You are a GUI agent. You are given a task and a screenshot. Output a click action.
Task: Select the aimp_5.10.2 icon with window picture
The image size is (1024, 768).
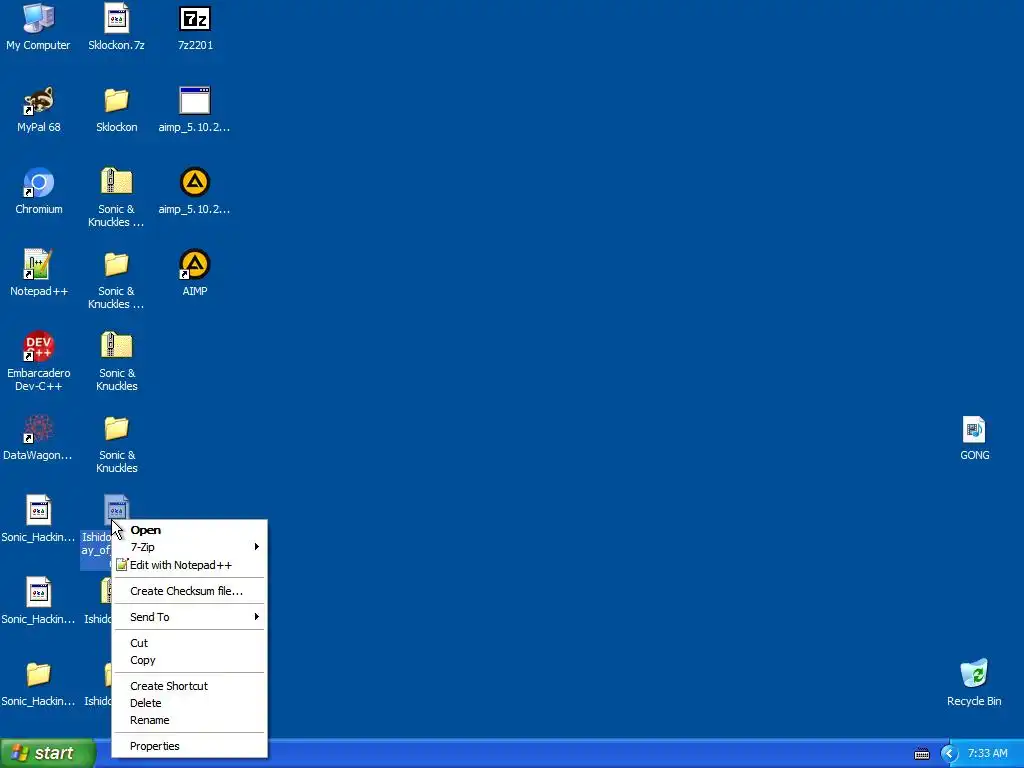[x=195, y=109]
